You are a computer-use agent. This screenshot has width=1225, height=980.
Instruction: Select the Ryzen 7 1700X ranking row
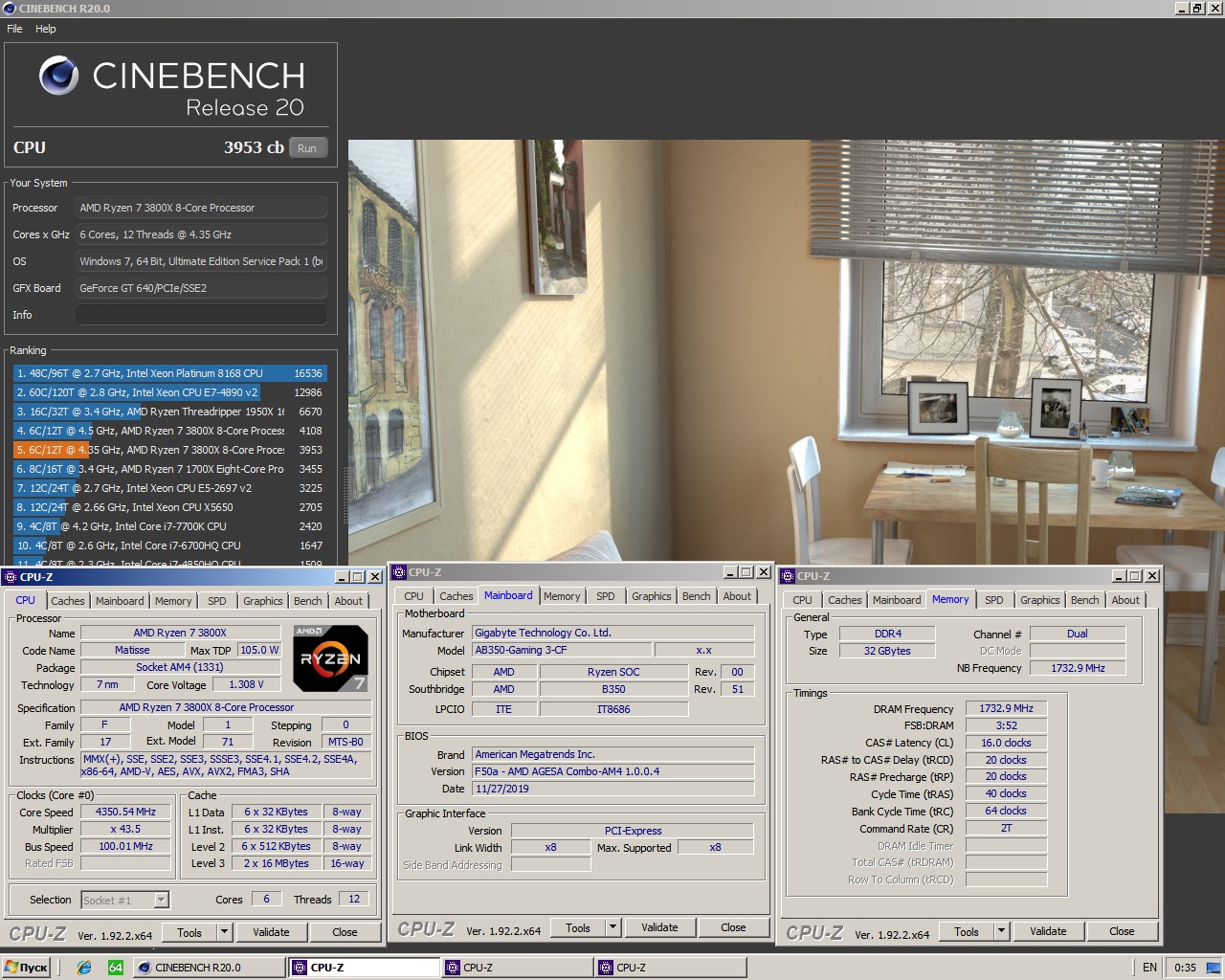[169, 469]
